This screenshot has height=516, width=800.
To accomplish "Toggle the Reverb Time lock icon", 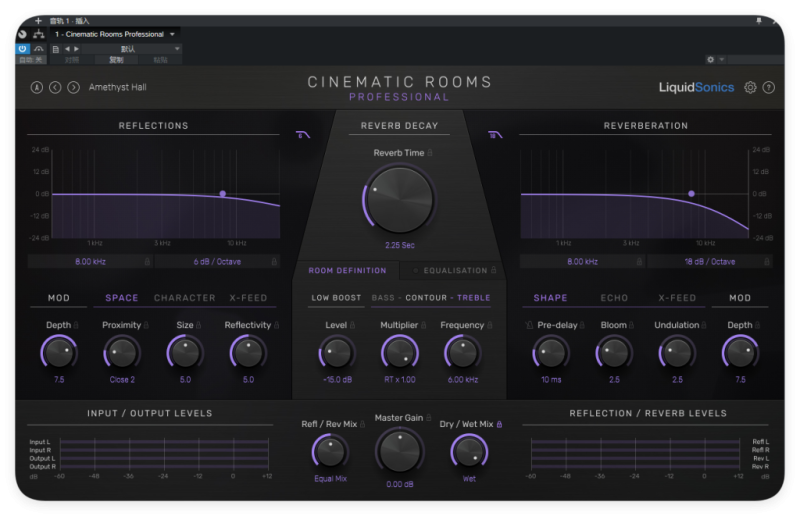I will (430, 153).
